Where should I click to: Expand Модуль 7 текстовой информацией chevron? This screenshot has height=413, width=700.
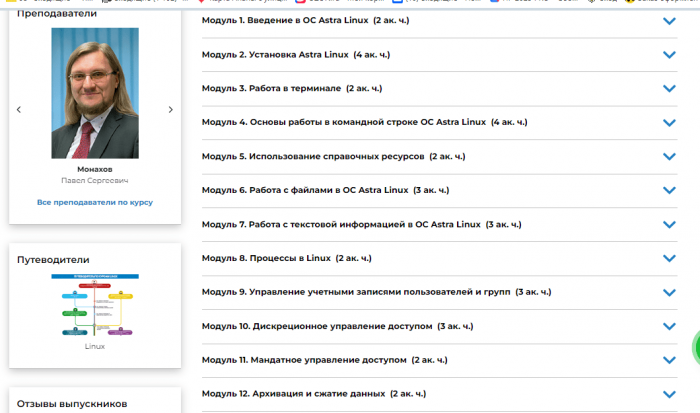(x=669, y=225)
